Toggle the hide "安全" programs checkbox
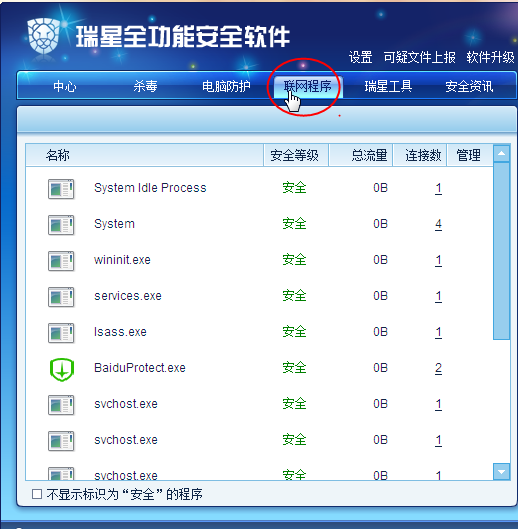 [x=37, y=494]
